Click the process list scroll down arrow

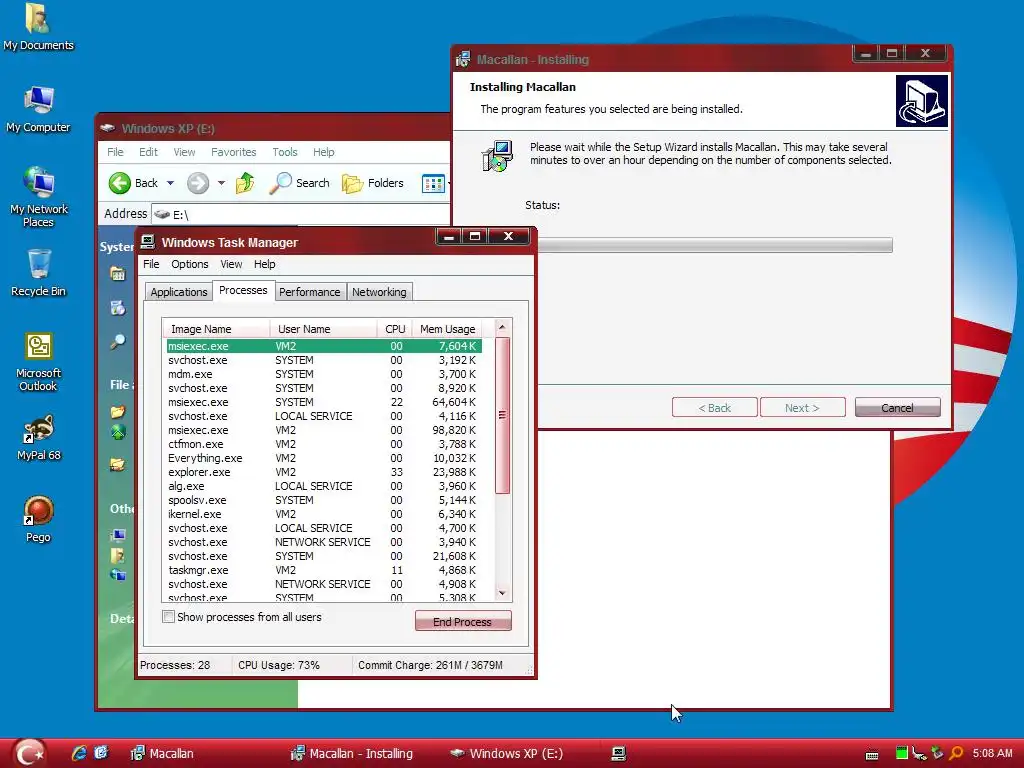tap(502, 593)
